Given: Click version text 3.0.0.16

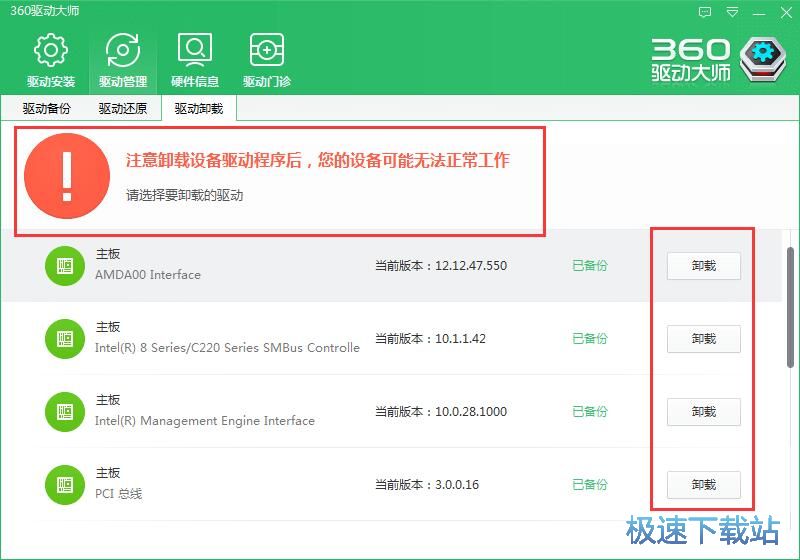Looking at the screenshot, I should 457,485.
